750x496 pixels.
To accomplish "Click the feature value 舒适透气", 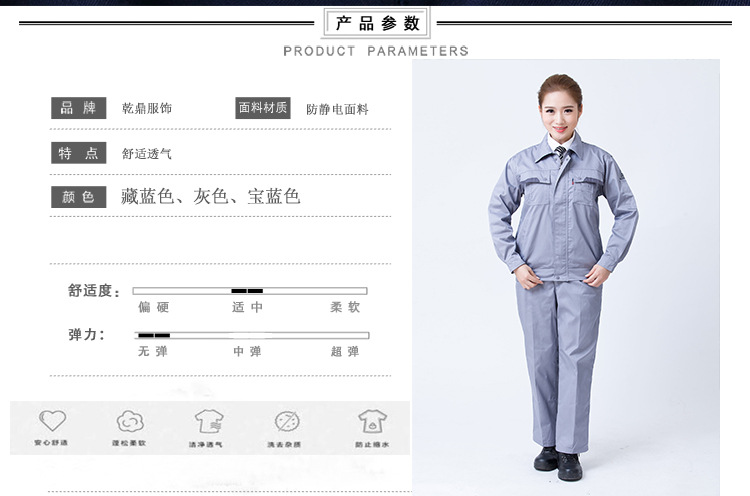I will pyautogui.click(x=147, y=154).
